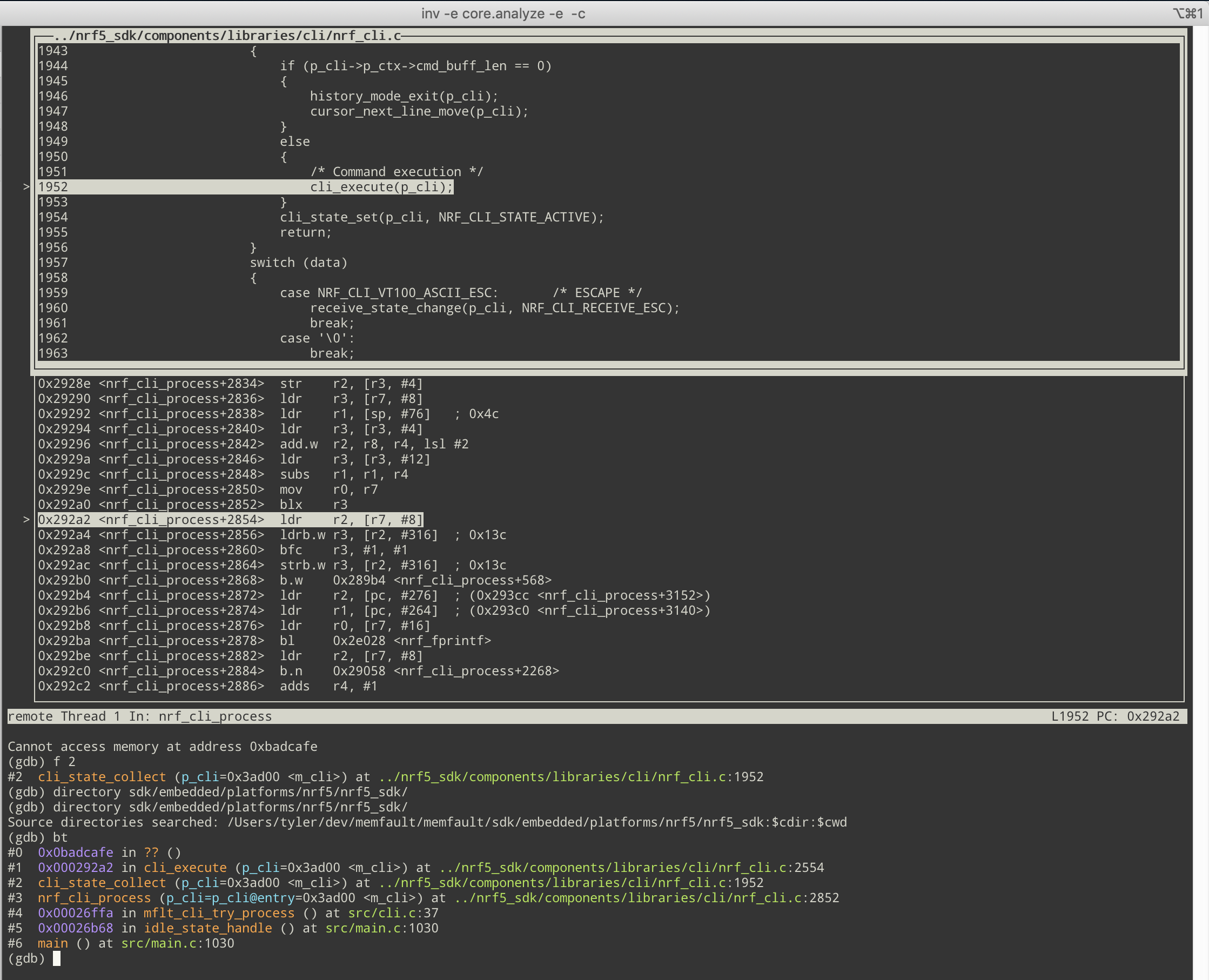1209x980 pixels.
Task: Click the highlighted 0x292a2 ldr instruction line
Action: (230, 519)
